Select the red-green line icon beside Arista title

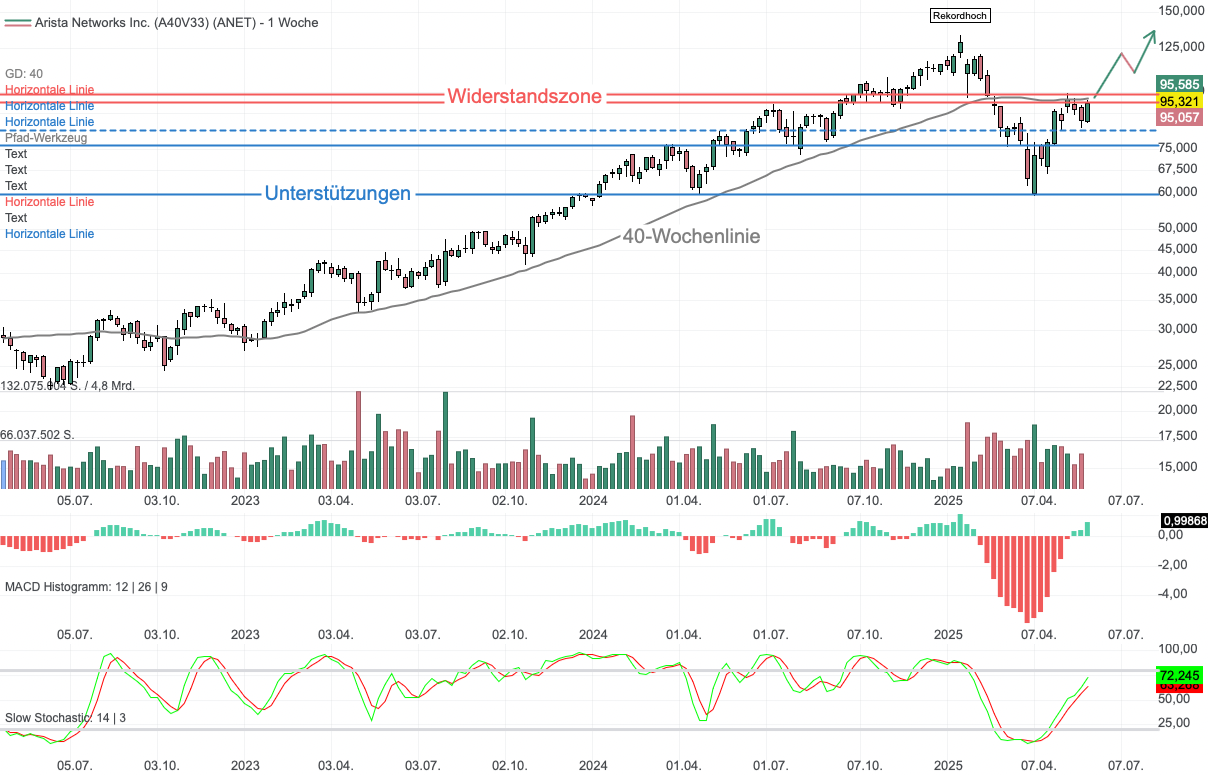tap(17, 22)
